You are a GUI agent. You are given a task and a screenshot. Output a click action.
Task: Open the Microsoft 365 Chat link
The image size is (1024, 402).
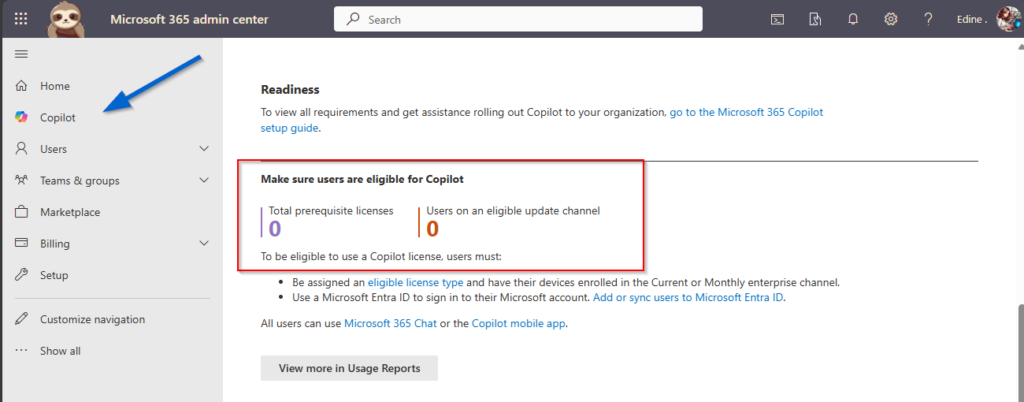(391, 323)
